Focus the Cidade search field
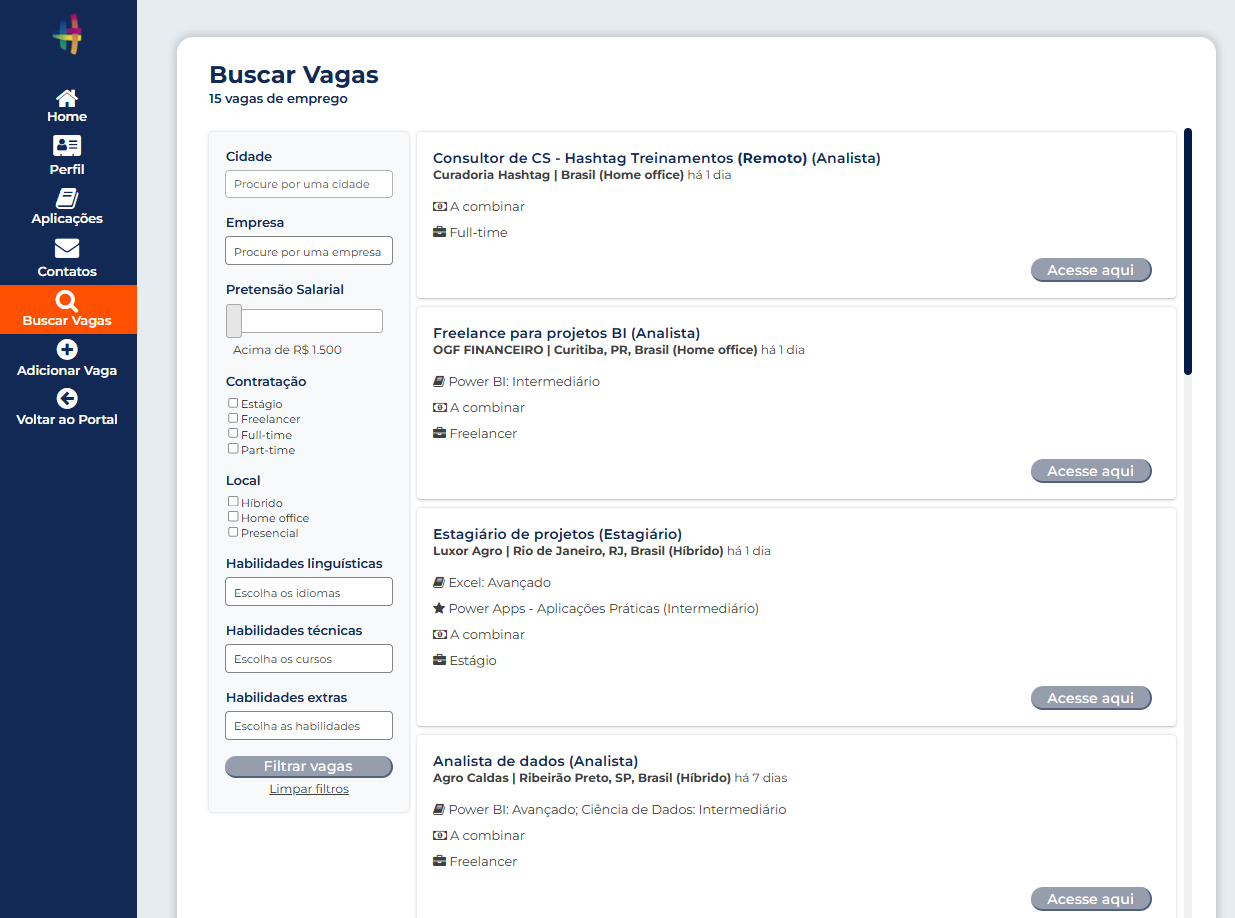Screen dimensions: 1235x918 pos(308,184)
